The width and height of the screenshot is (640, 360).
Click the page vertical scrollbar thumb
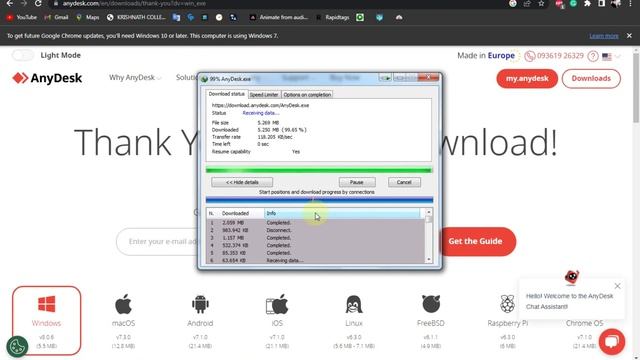tap(636, 88)
